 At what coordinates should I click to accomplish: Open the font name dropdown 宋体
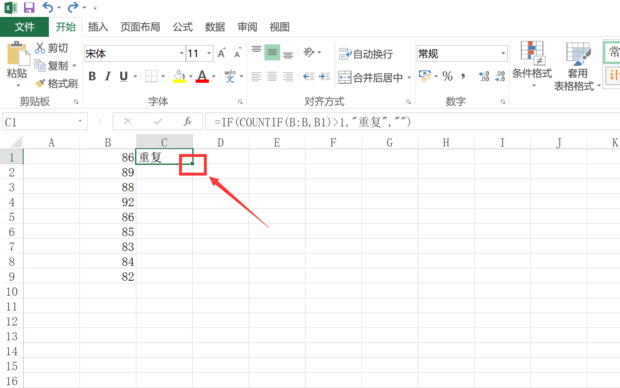coord(181,53)
